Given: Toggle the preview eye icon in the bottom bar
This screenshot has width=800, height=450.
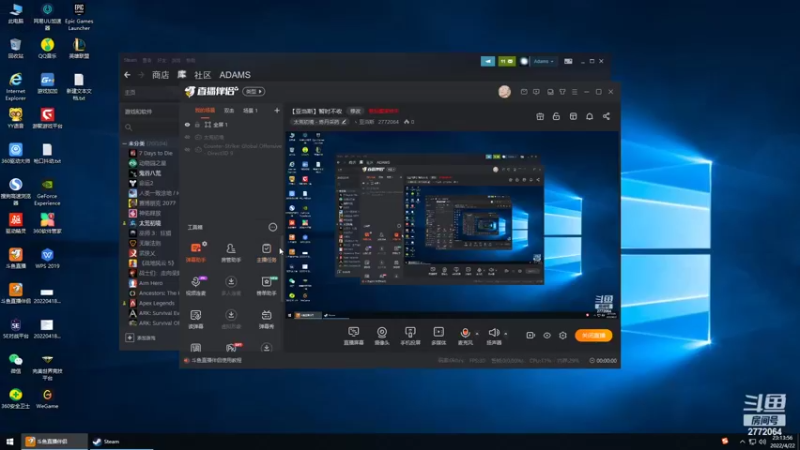Looking at the screenshot, I should [x=547, y=335].
